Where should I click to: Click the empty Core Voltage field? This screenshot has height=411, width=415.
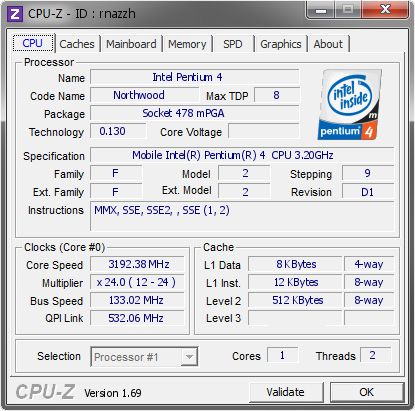click(264, 131)
